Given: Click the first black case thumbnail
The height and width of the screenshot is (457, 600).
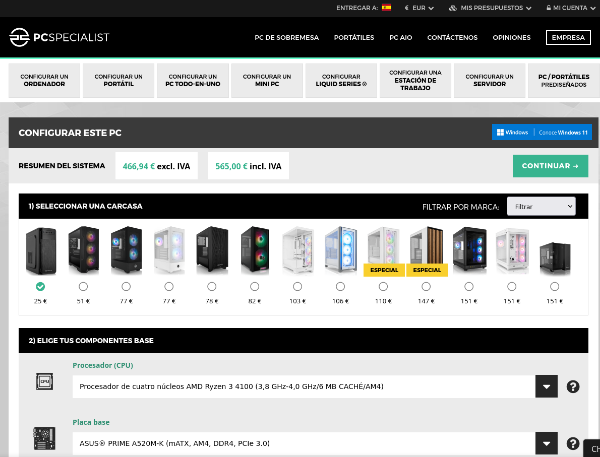Looking at the screenshot, I should 40,250.
